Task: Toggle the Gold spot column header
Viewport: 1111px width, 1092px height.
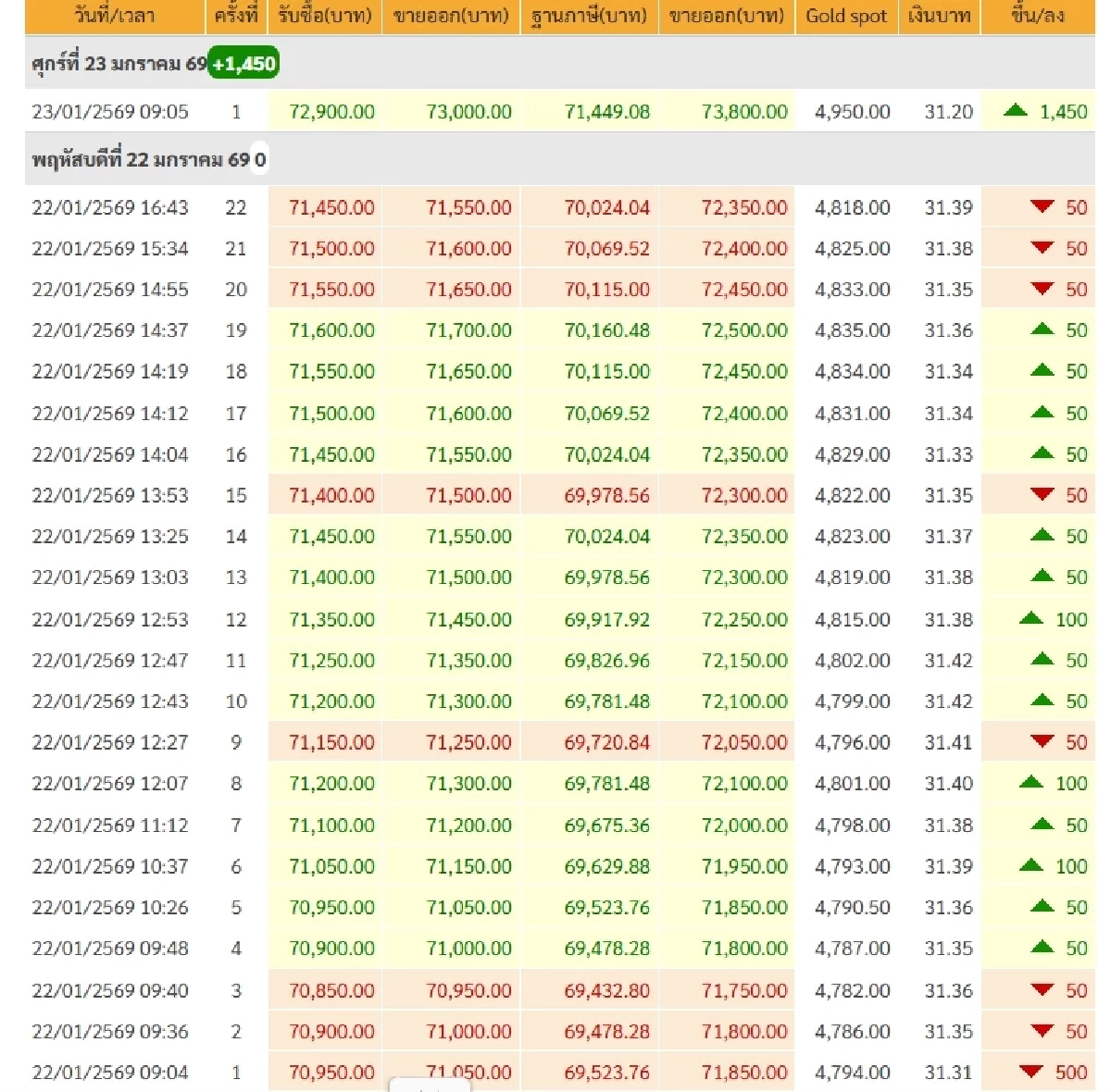Action: pos(845,16)
